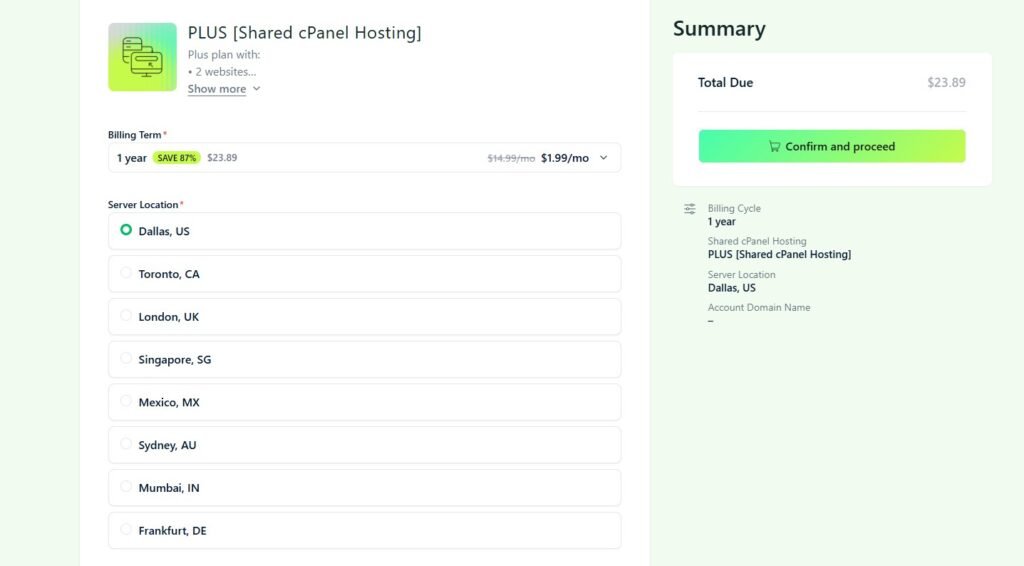This screenshot has width=1024, height=566.
Task: Expand plan details chevron beside Show more
Action: [257, 89]
